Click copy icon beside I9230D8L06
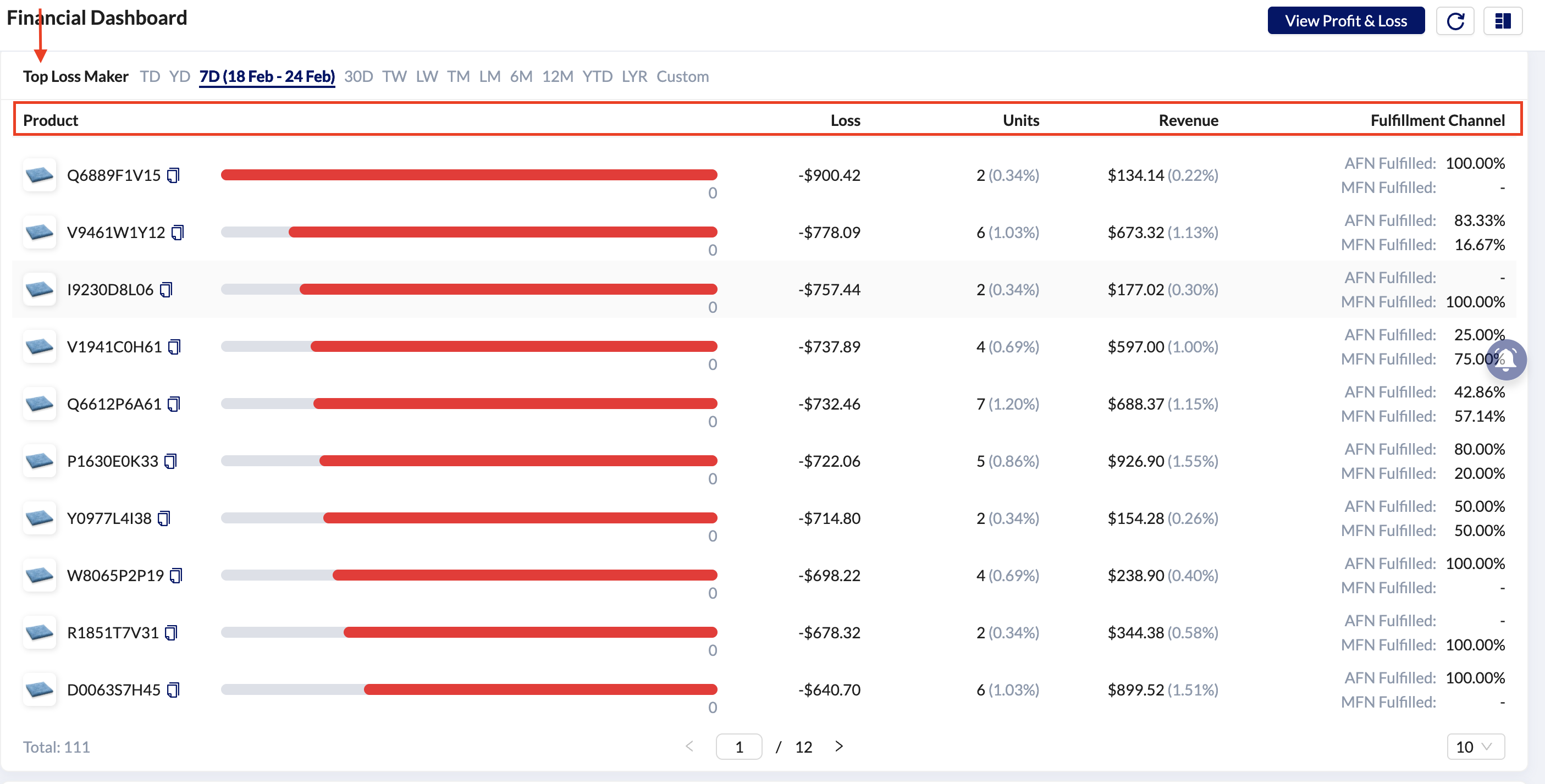 (x=166, y=290)
